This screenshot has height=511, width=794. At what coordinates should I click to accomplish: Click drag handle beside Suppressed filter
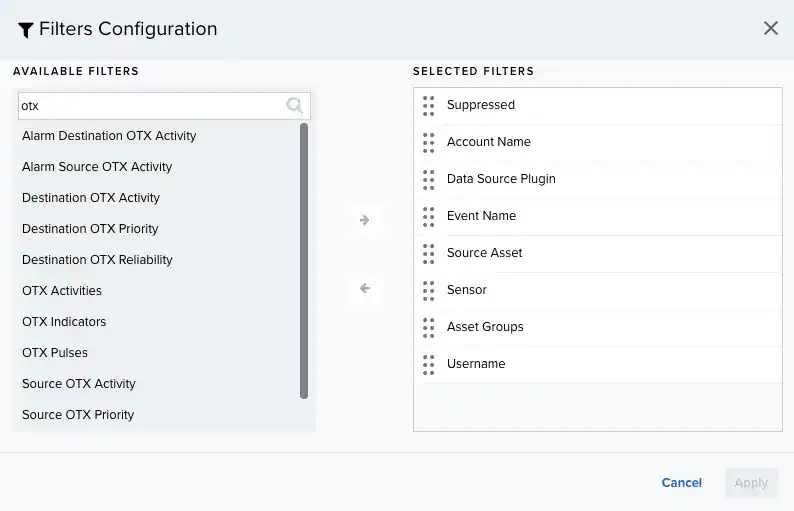point(429,105)
